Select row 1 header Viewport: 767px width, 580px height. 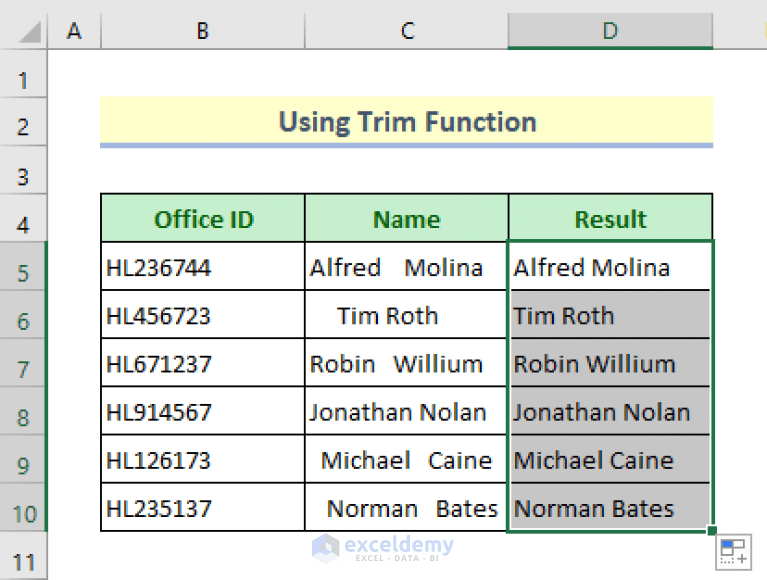pos(23,74)
